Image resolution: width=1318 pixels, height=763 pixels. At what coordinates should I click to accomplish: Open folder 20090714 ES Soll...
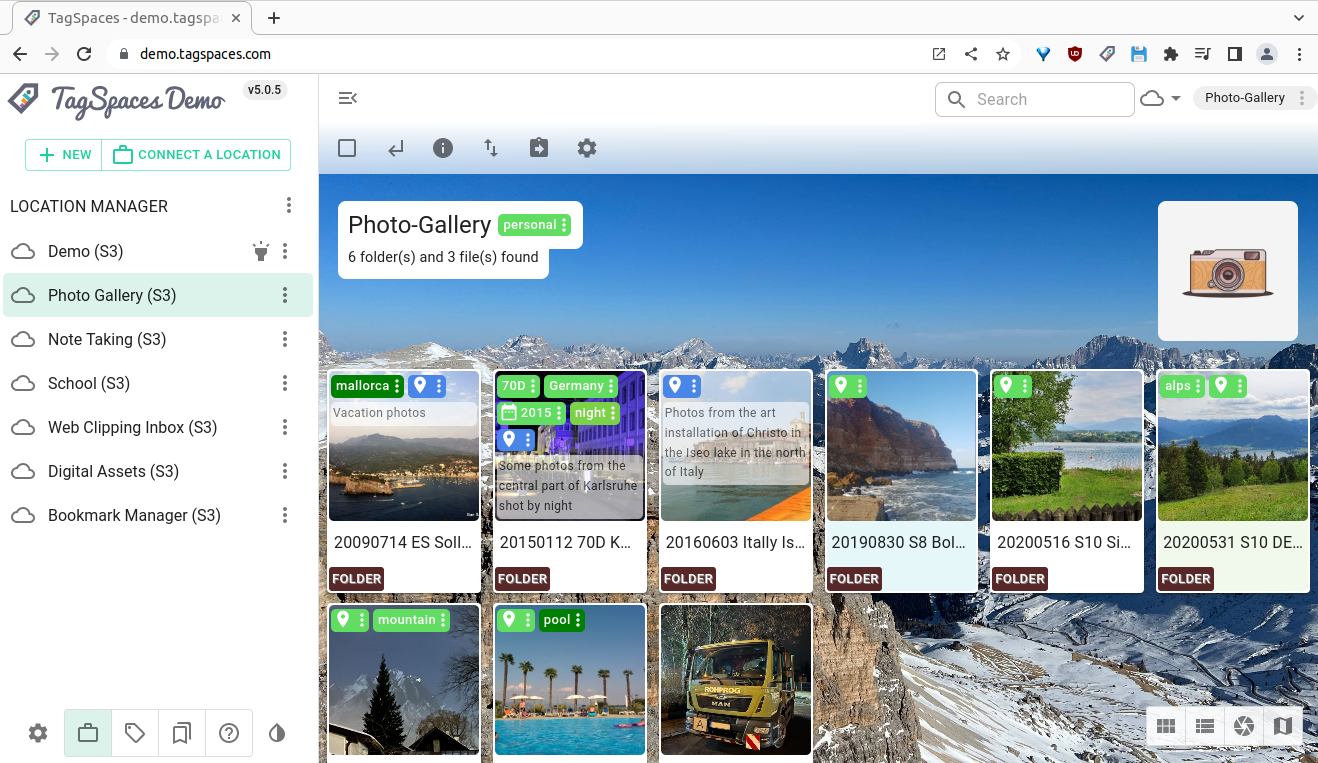[404, 482]
